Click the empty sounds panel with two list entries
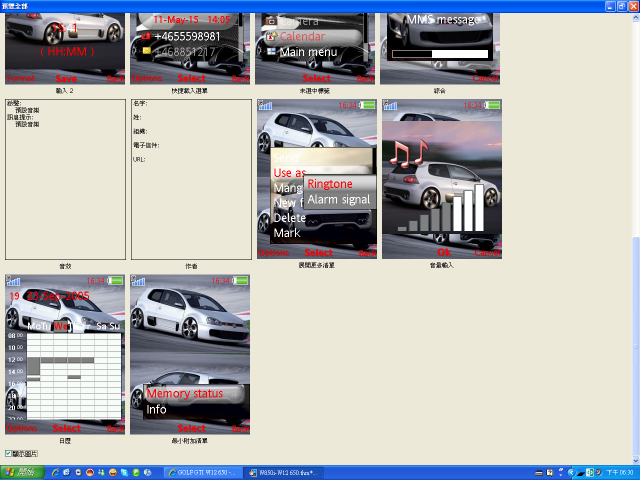This screenshot has width=640, height=480. tap(65, 179)
